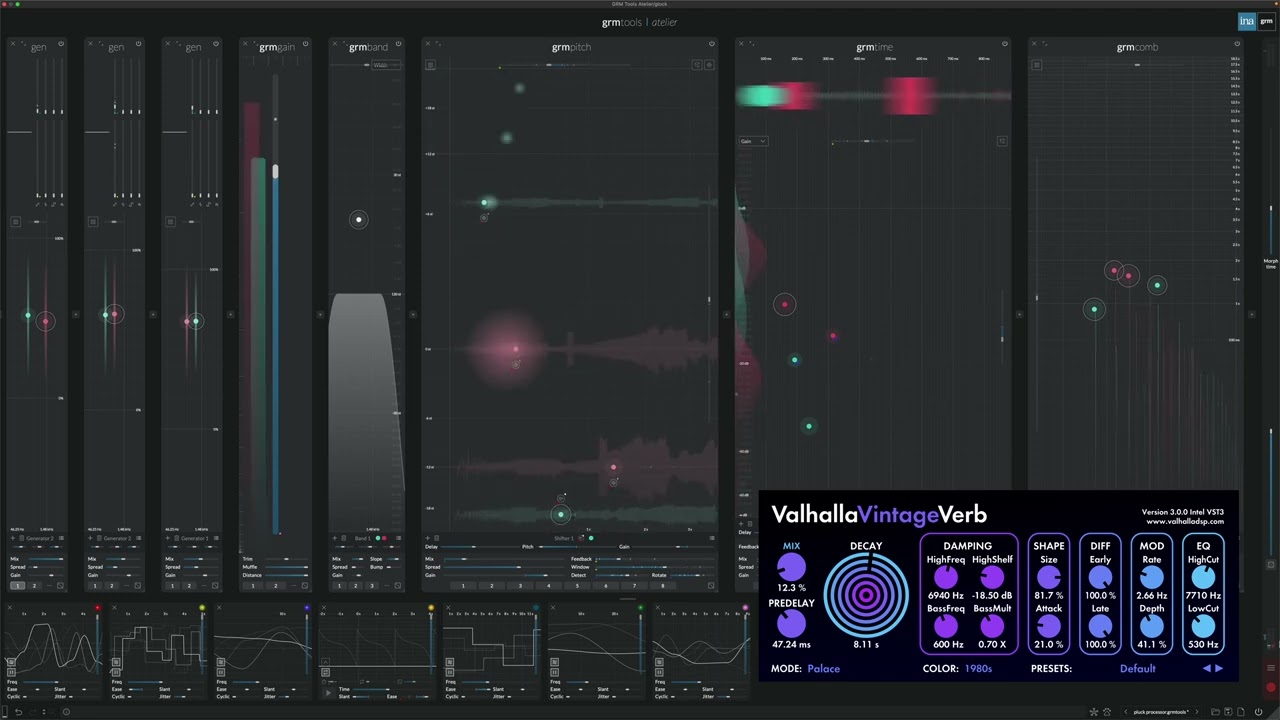
Task: Click the orange color dot of envelope module
Action: [x=431, y=607]
